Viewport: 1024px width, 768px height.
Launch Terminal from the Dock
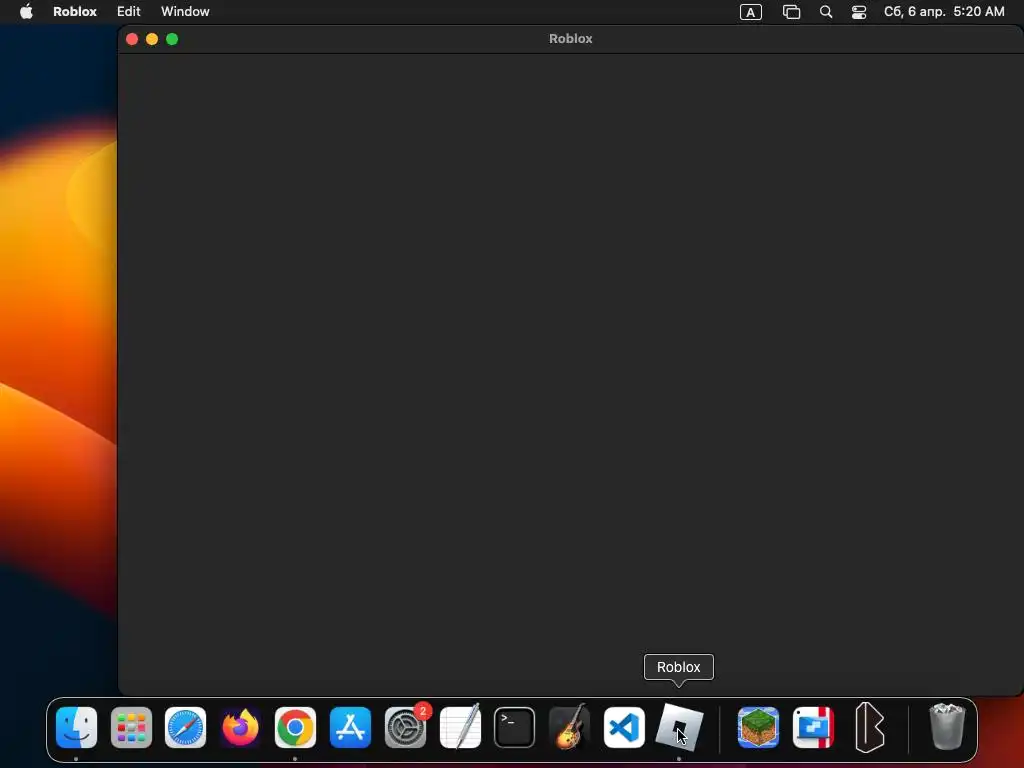515,728
